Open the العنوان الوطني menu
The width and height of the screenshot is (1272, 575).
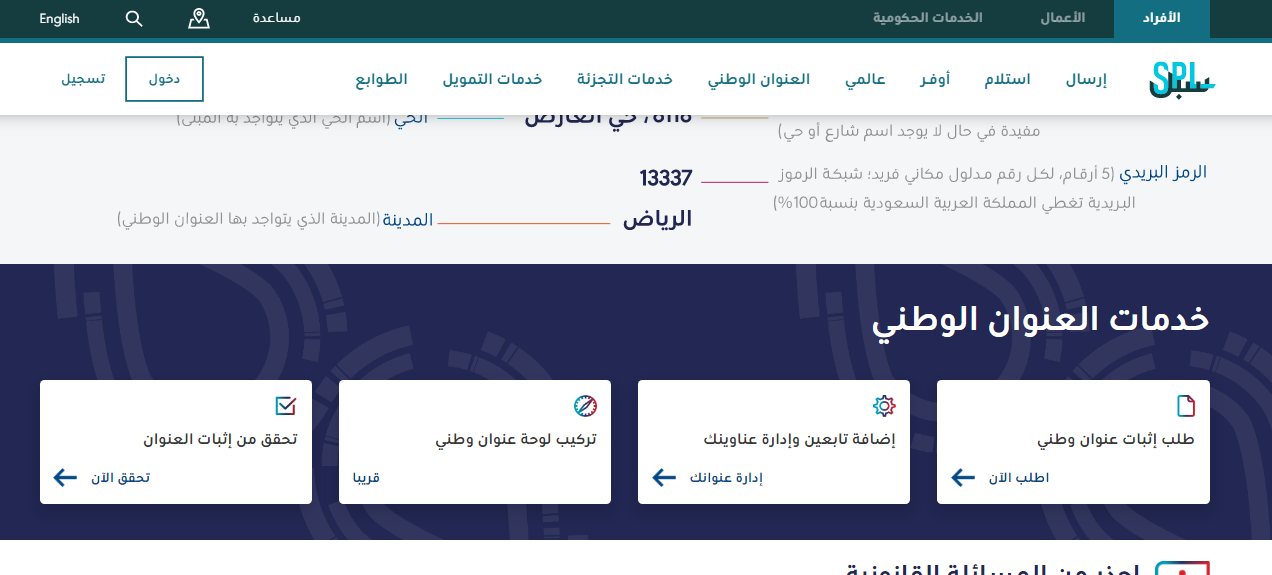click(759, 79)
